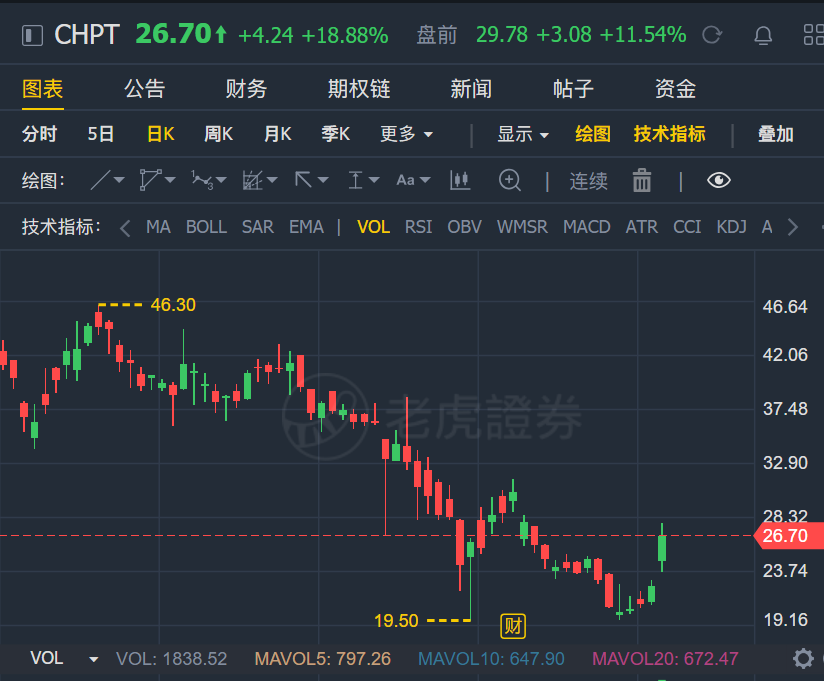Click the sidebar panel icon beside CHPT
Image resolution: width=824 pixels, height=681 pixels.
[32, 36]
